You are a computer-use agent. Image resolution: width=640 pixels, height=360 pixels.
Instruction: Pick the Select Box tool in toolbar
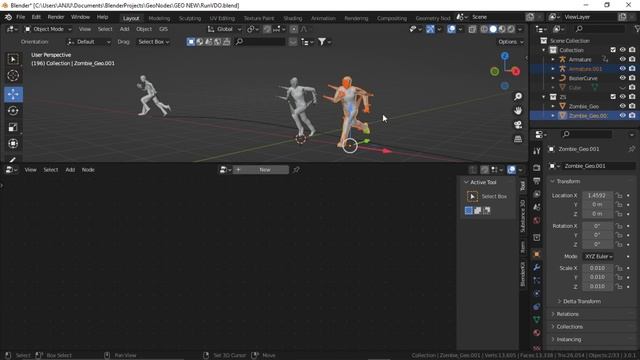13,59
